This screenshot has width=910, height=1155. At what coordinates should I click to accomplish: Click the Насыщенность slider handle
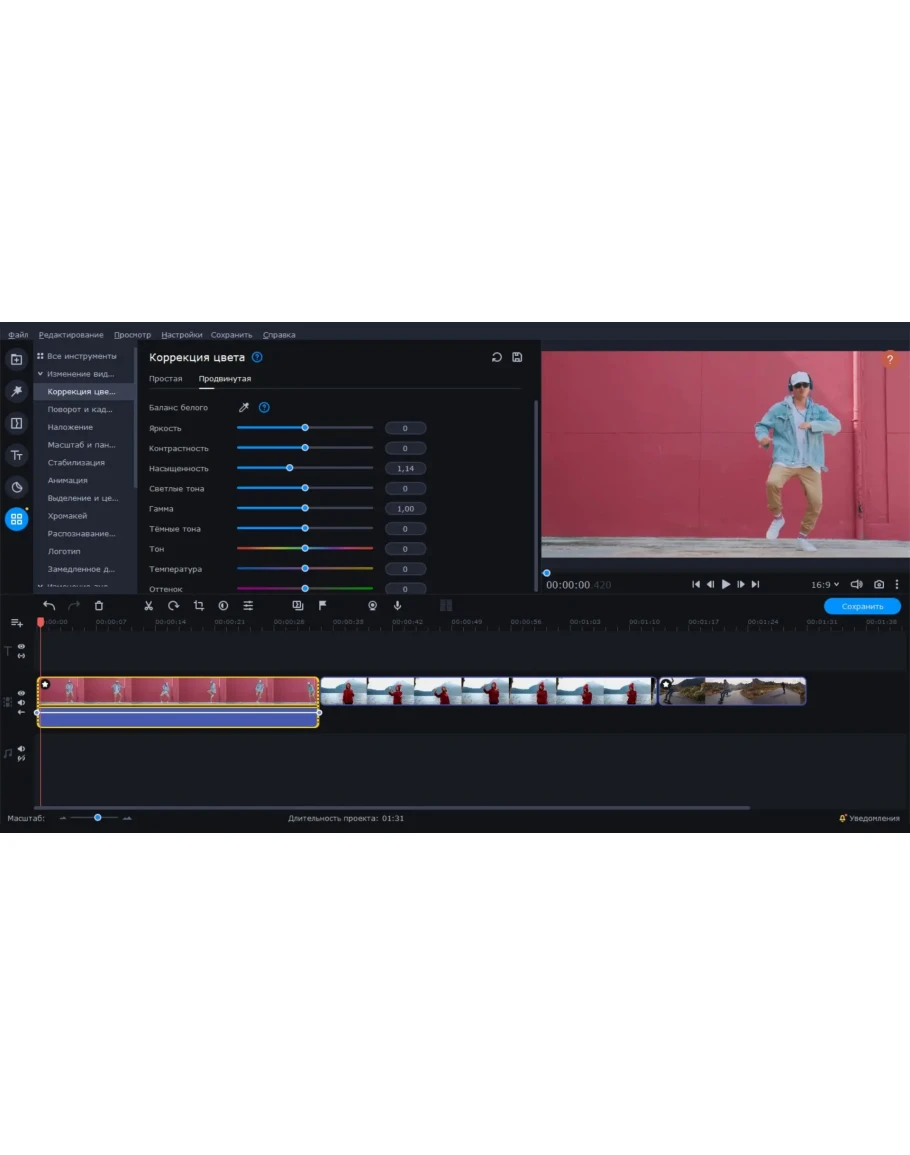click(x=290, y=468)
